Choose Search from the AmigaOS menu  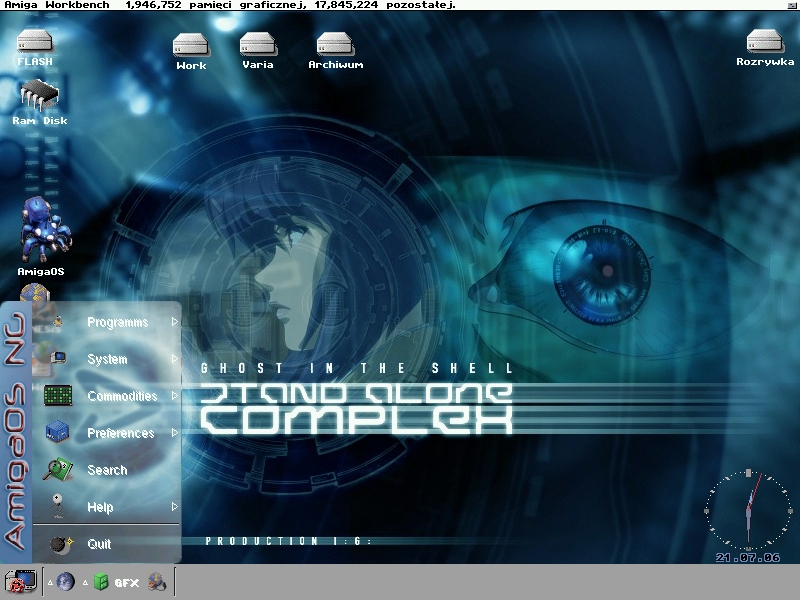click(x=107, y=470)
